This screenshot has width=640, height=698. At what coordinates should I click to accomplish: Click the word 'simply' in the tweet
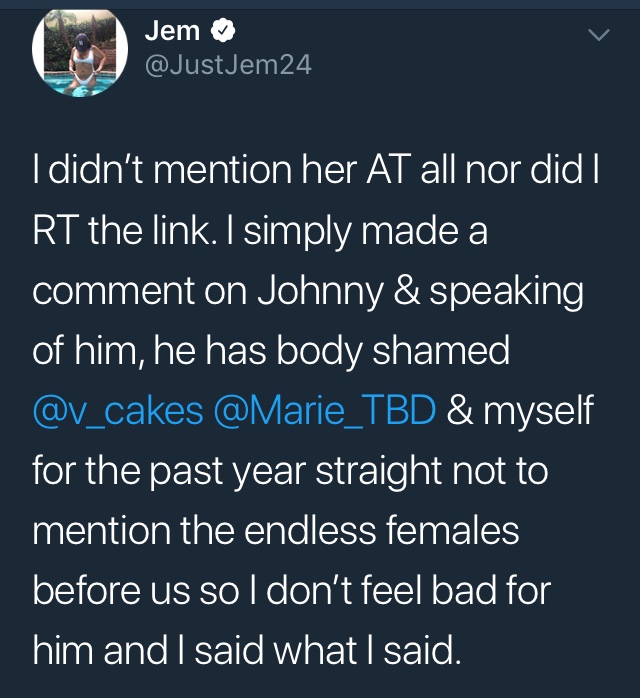298,232
